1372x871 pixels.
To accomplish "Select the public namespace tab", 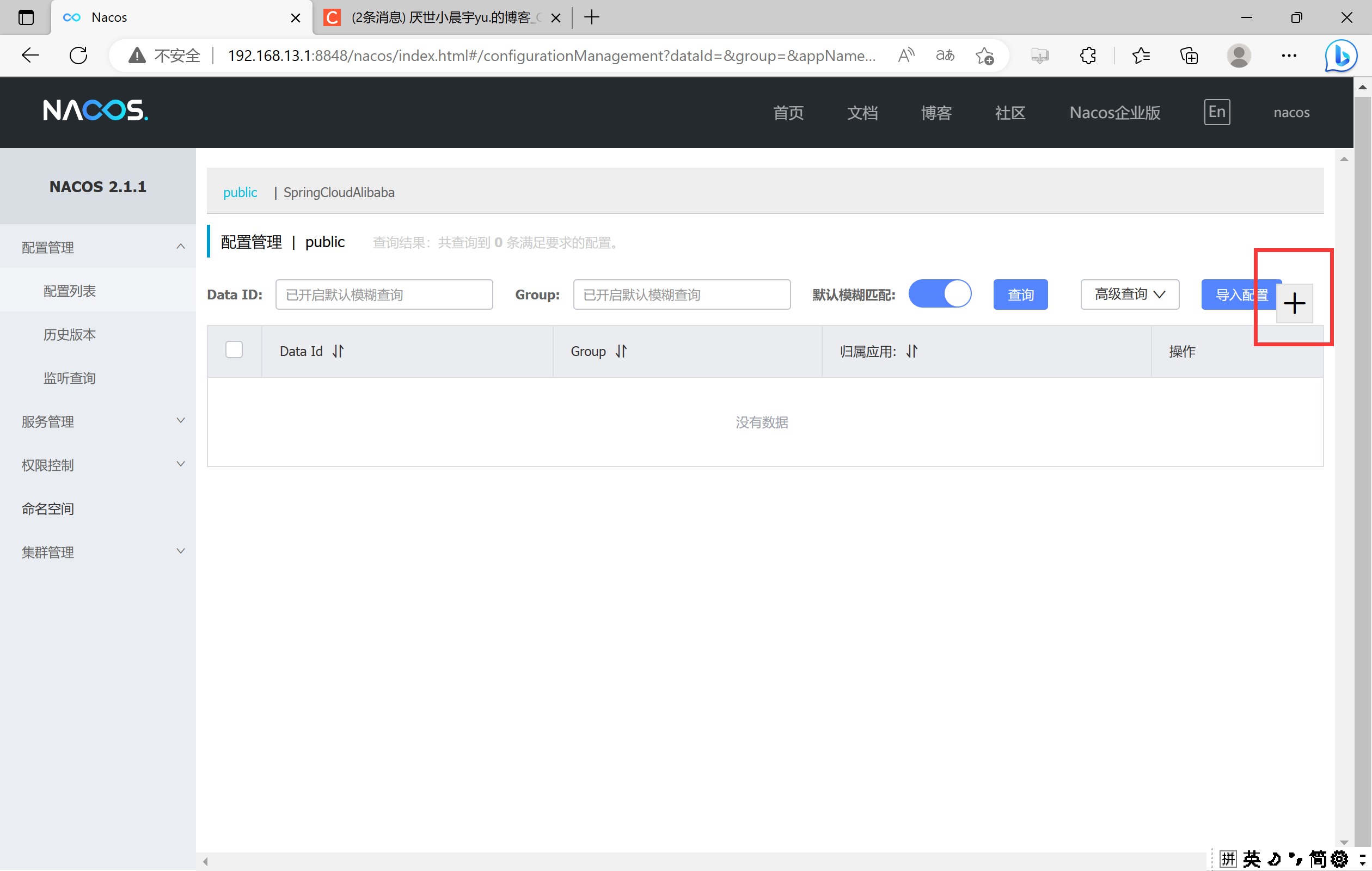I will pyautogui.click(x=240, y=192).
